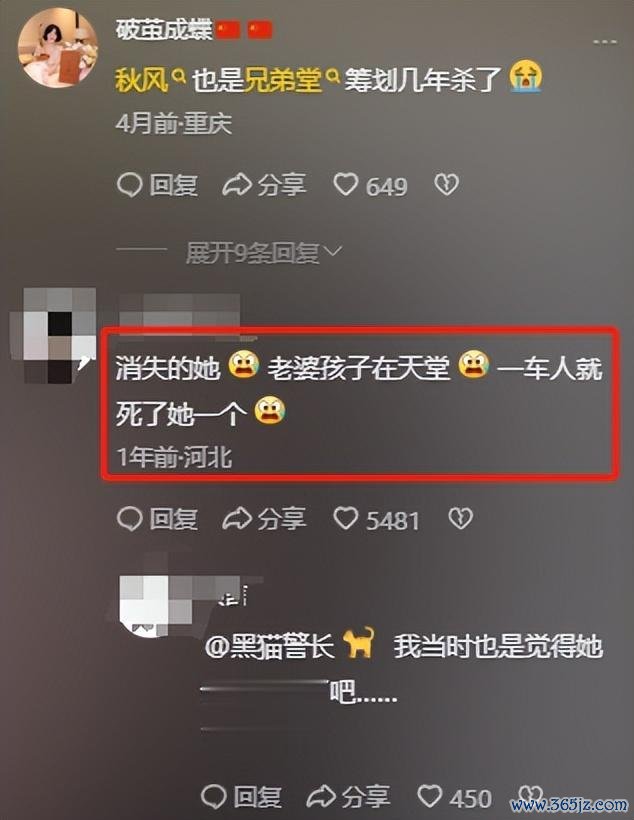Select the comment text 消失的她

[x=167, y=369]
